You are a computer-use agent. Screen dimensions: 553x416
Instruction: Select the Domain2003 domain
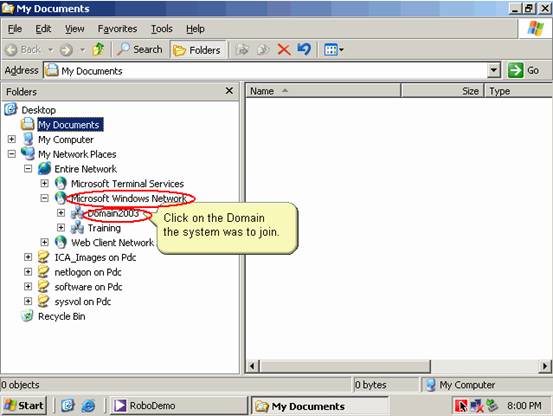(x=113, y=213)
